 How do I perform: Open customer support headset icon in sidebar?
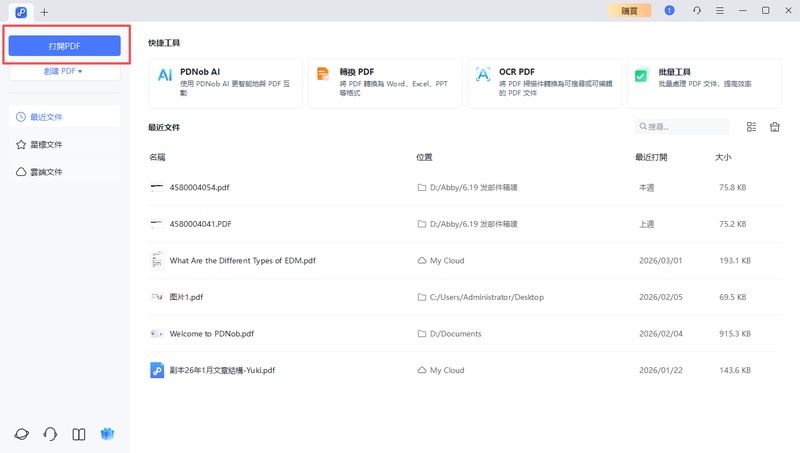tap(50, 434)
